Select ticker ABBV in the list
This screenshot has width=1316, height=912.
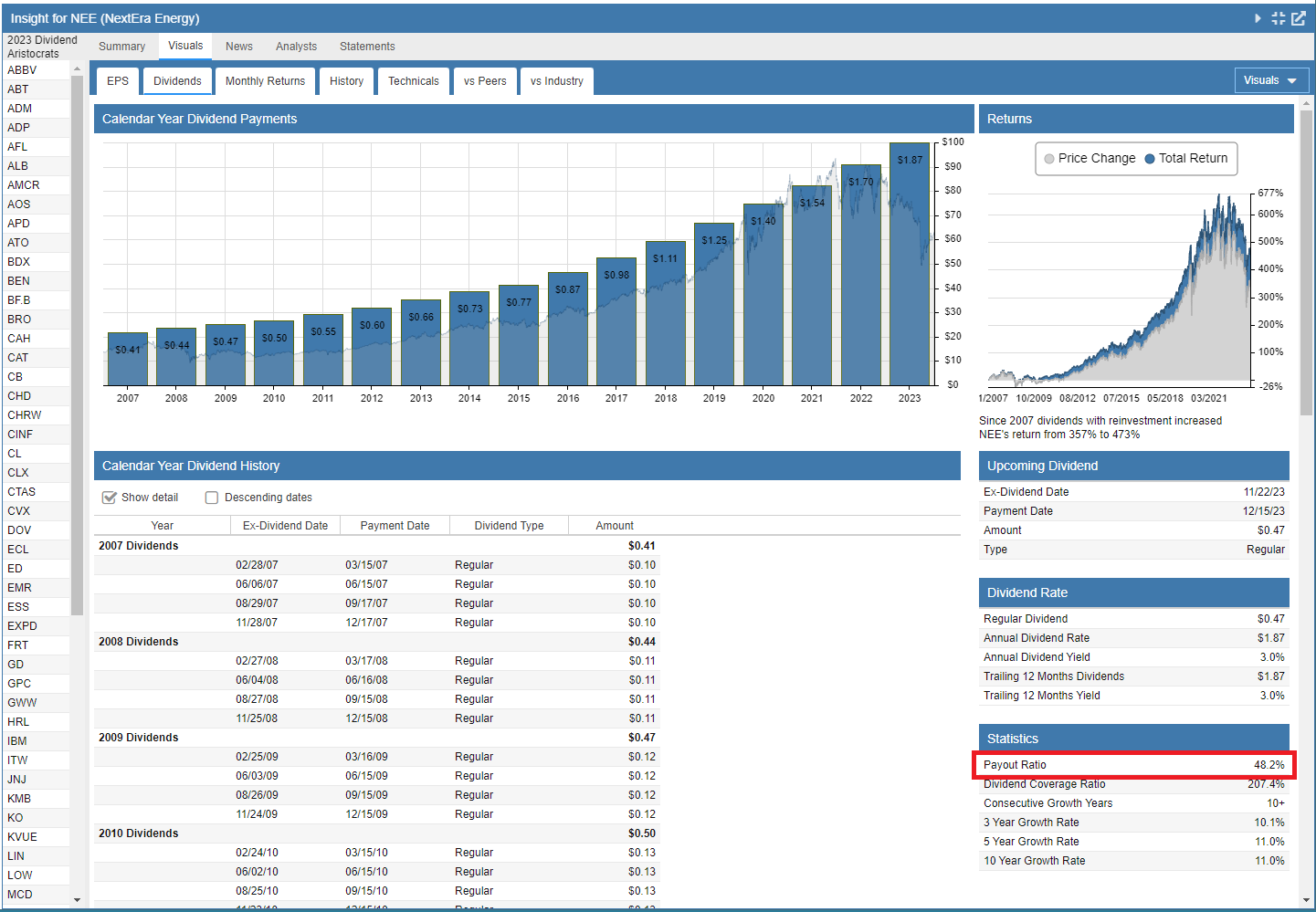(x=35, y=70)
